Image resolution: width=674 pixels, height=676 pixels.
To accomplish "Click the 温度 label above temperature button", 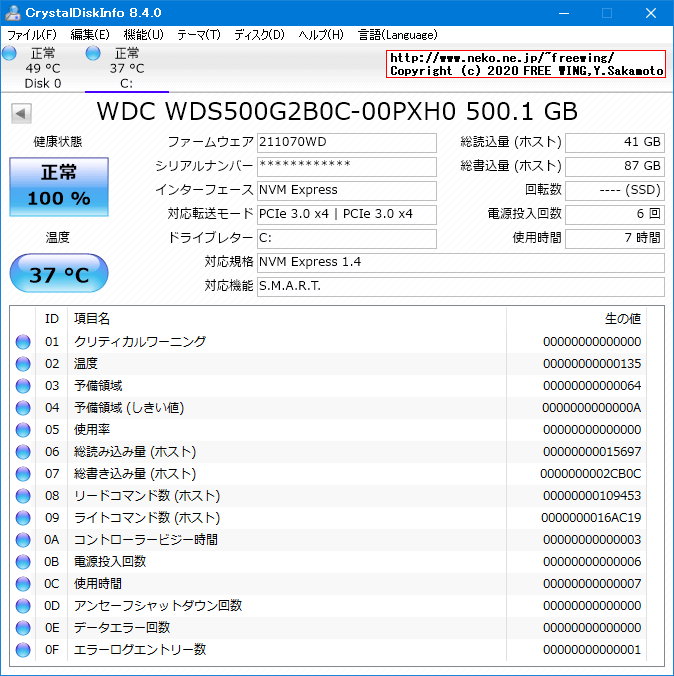I will click(58, 238).
